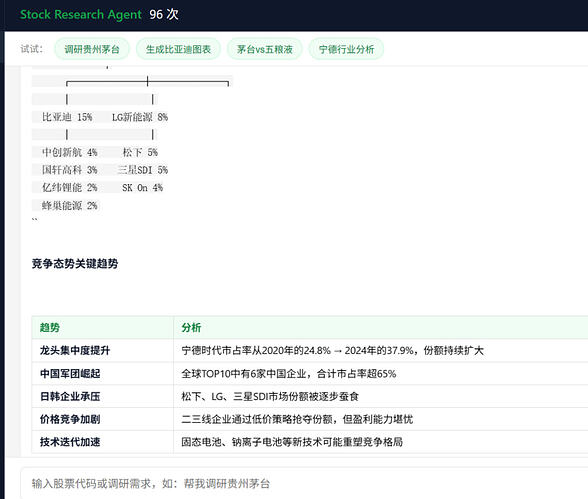Click the 96 次 usage counter

point(164,15)
